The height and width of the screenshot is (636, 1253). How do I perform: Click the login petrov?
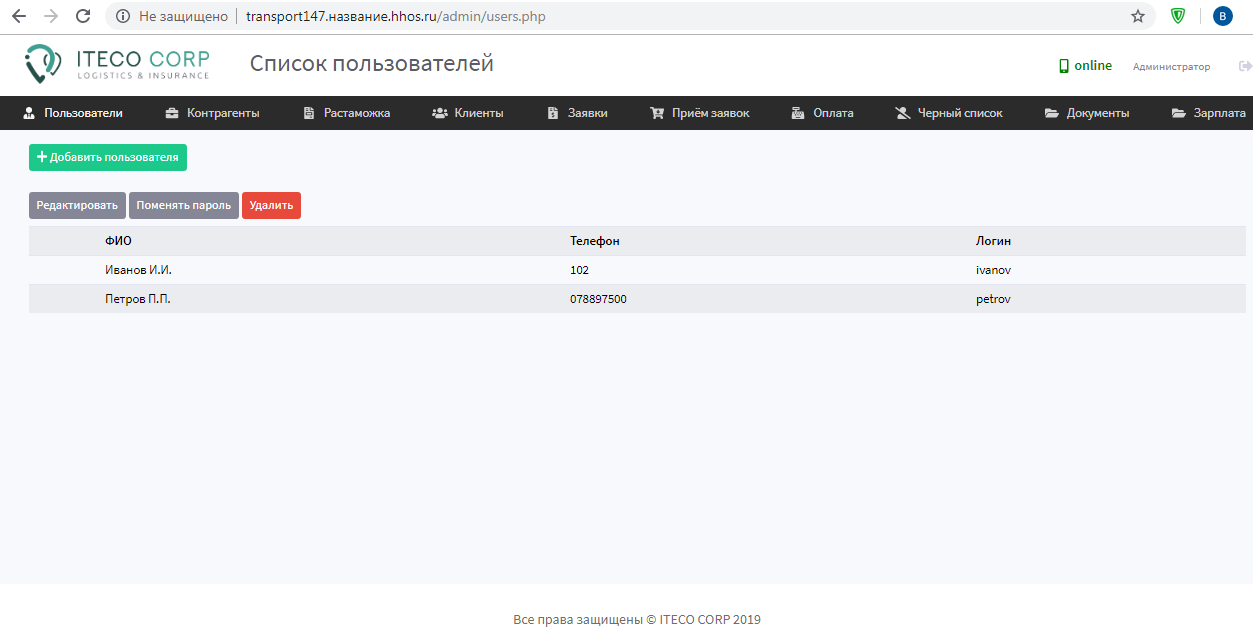(x=993, y=299)
